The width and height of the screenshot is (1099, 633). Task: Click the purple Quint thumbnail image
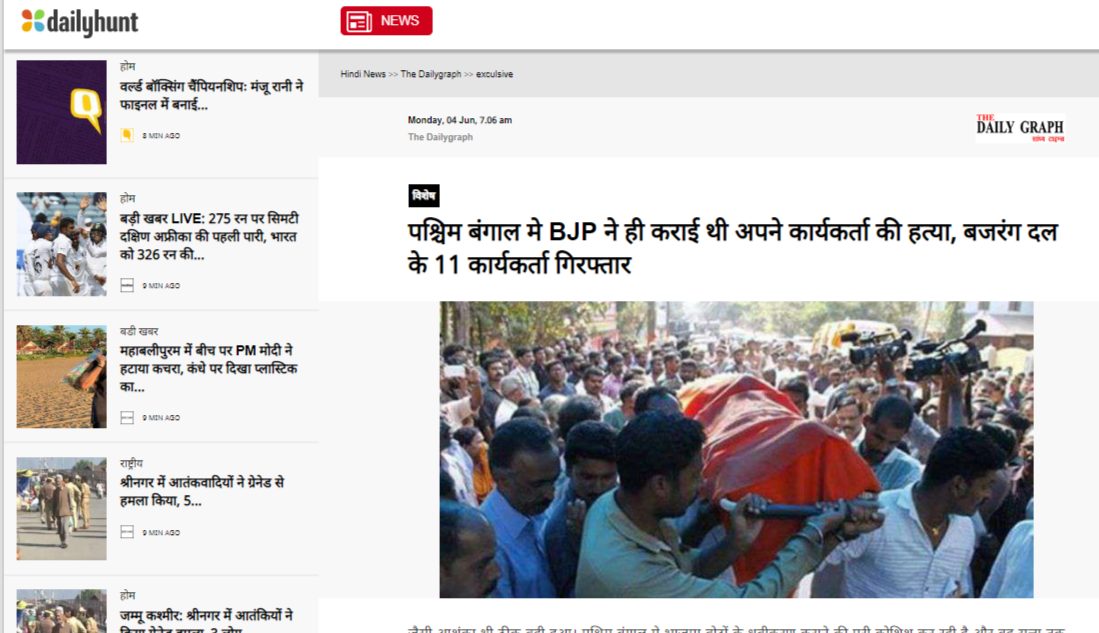62,112
